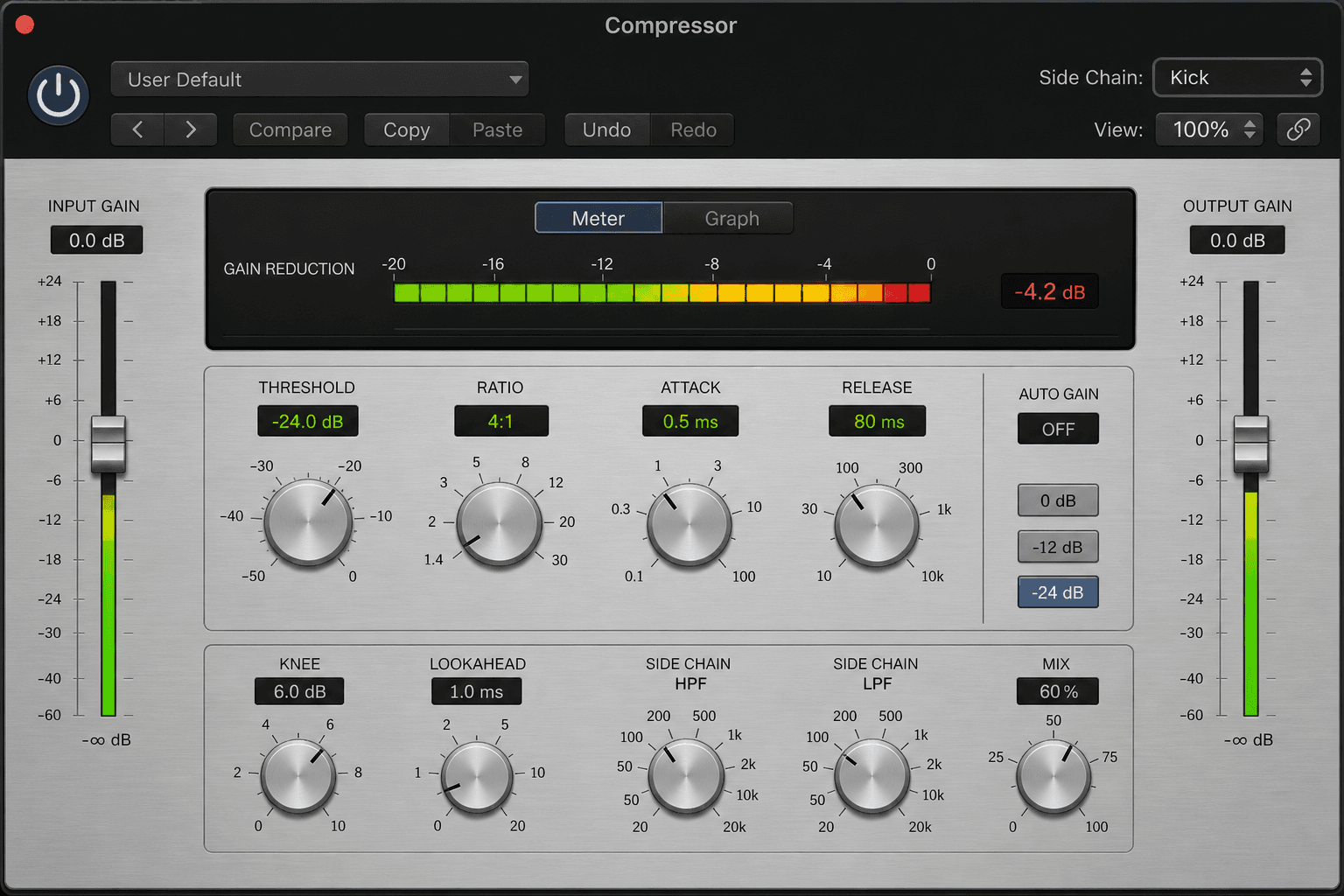Select the -12 dB auto gain option
1344x896 pixels.
[1058, 547]
